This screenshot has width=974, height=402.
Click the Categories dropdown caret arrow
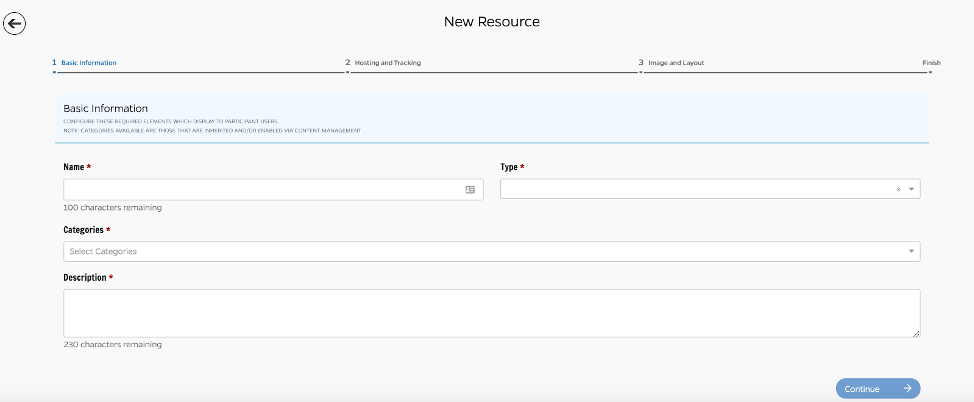tap(911, 251)
